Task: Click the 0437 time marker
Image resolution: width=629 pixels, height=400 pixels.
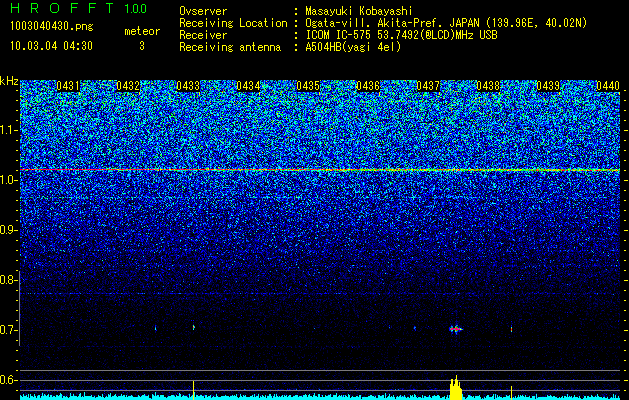Action: coord(428,86)
